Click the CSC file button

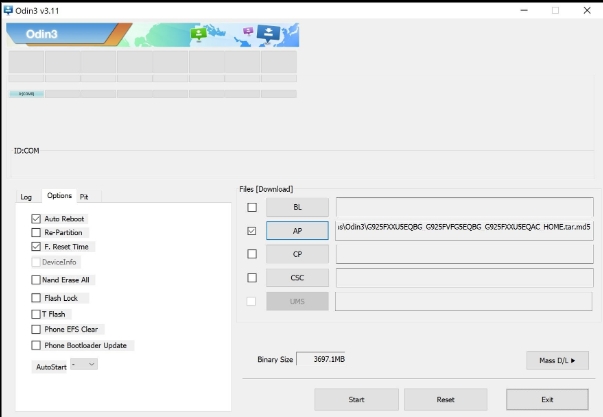[x=297, y=277]
